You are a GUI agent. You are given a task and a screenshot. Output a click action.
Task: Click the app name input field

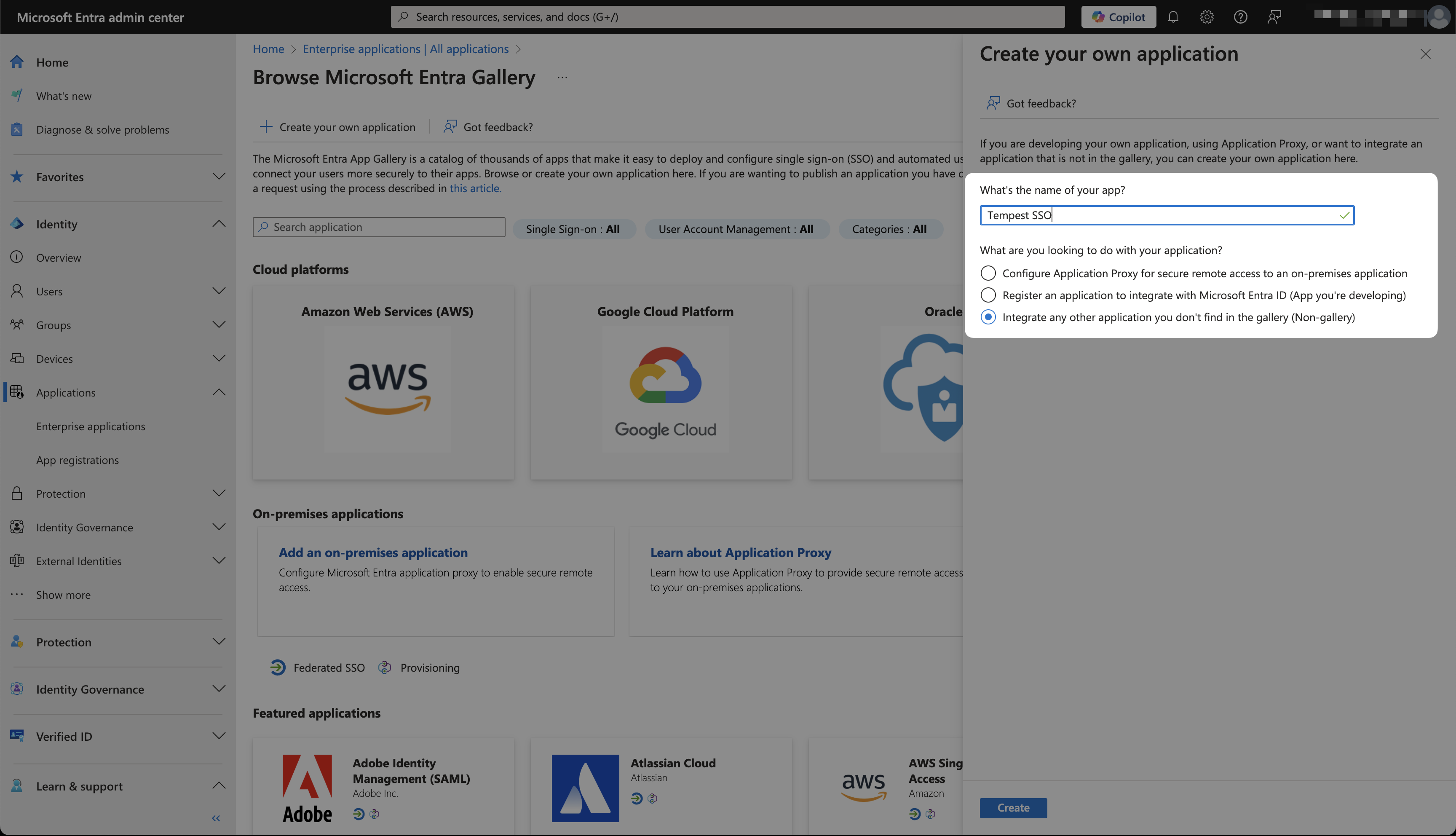(x=1159, y=215)
